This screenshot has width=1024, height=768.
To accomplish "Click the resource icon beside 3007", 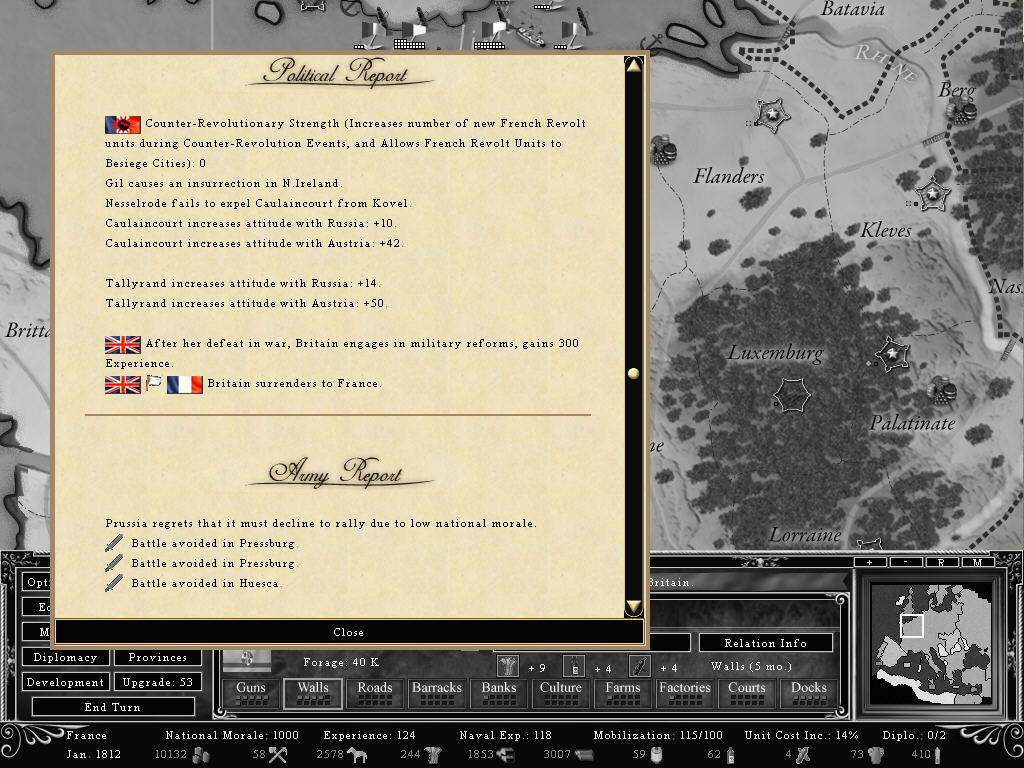I will [583, 755].
